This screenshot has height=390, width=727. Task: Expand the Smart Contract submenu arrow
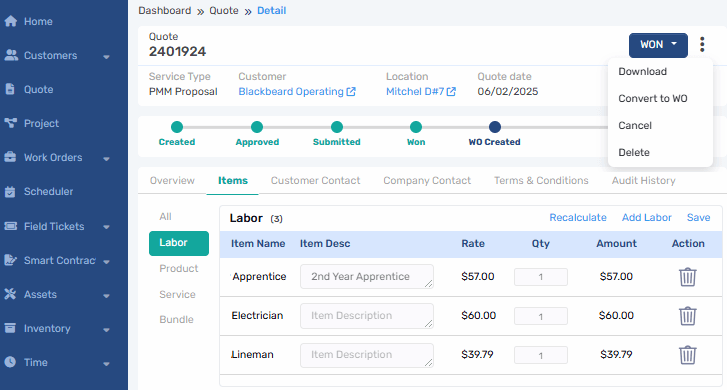[106, 262]
